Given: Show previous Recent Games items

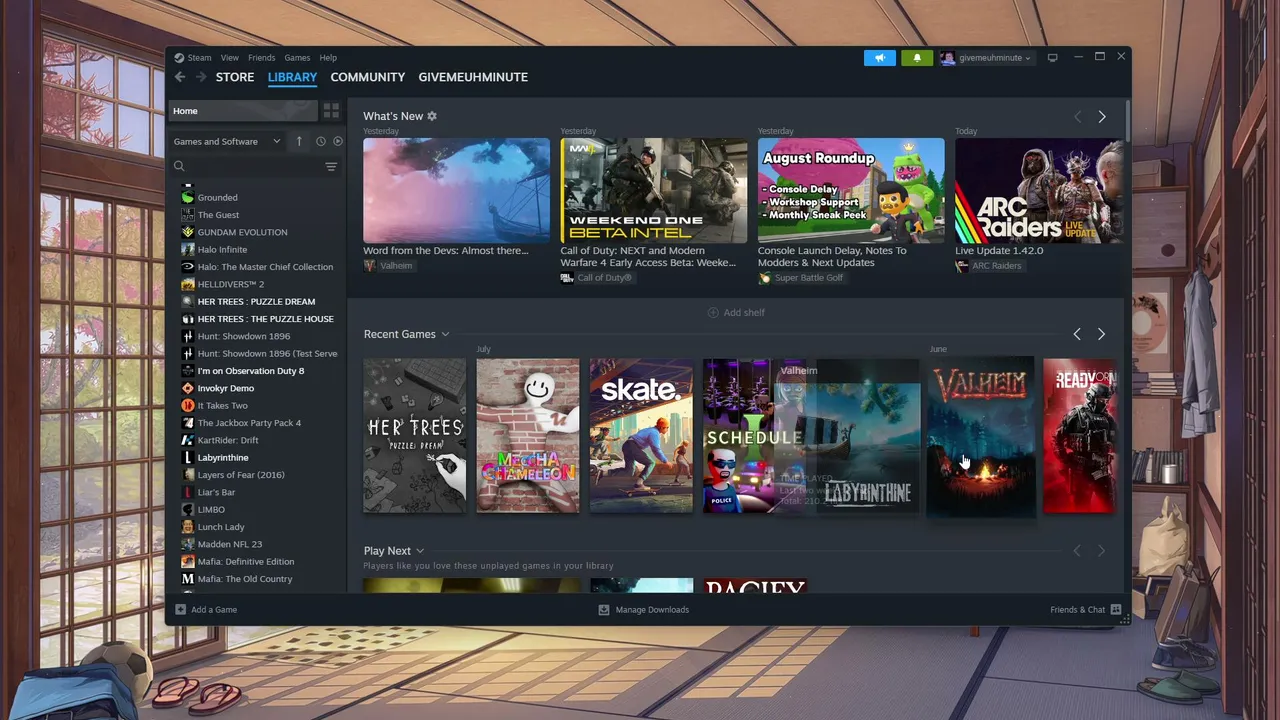Looking at the screenshot, I should click(x=1077, y=334).
